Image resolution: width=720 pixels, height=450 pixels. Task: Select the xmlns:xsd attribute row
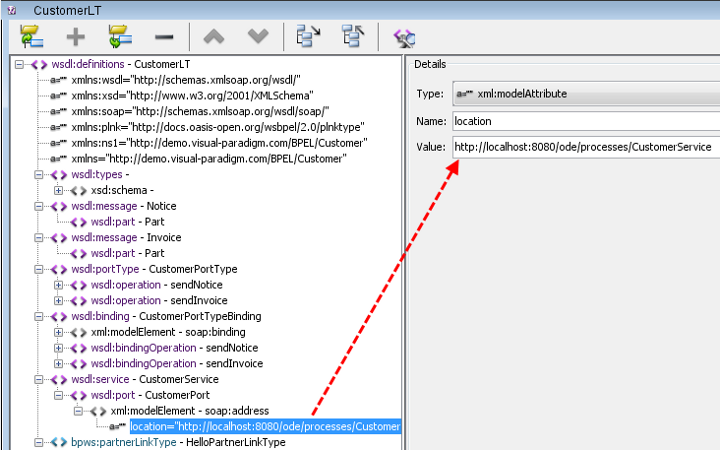point(192,96)
